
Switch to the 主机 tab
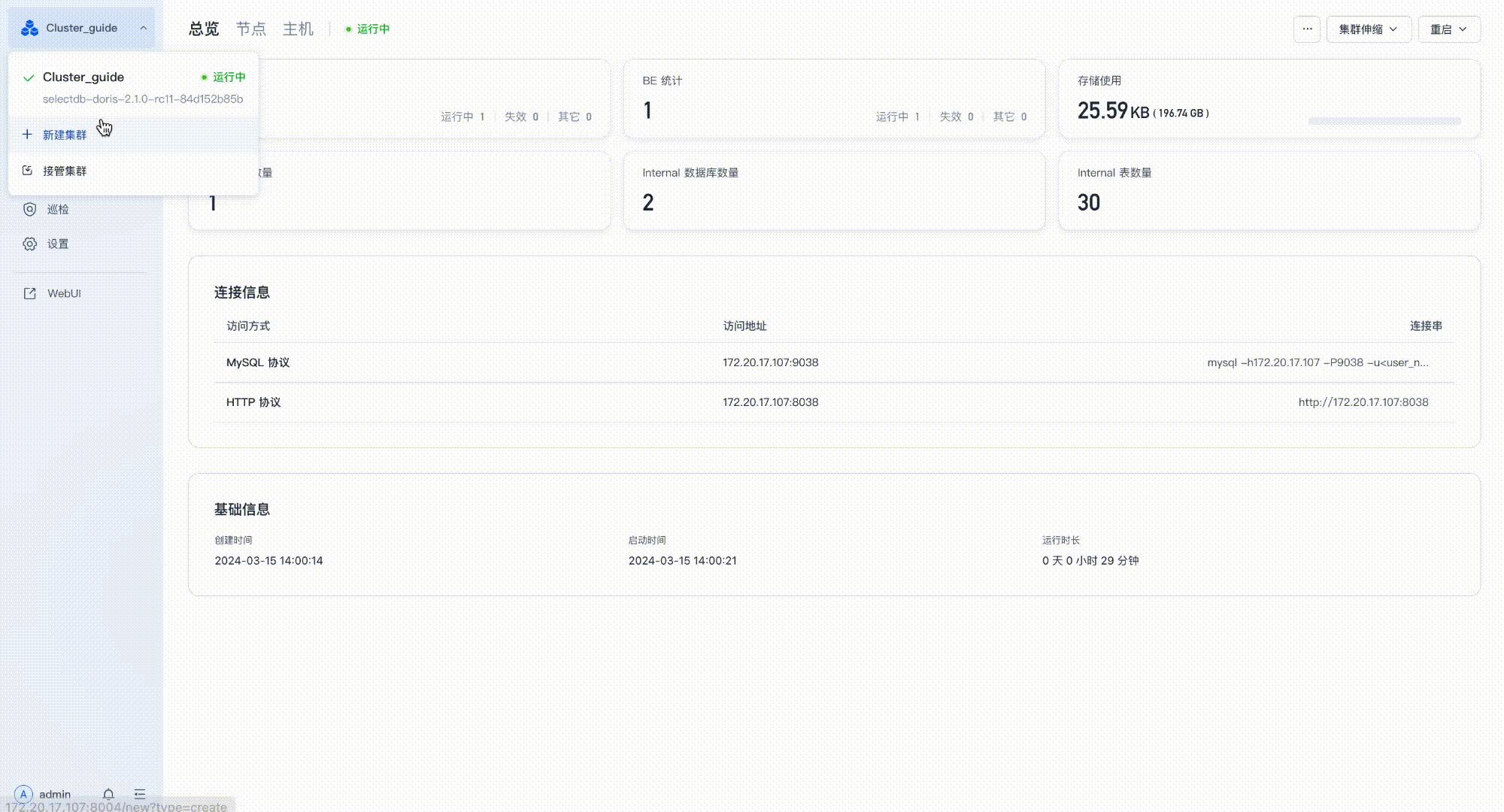pyautogui.click(x=298, y=29)
